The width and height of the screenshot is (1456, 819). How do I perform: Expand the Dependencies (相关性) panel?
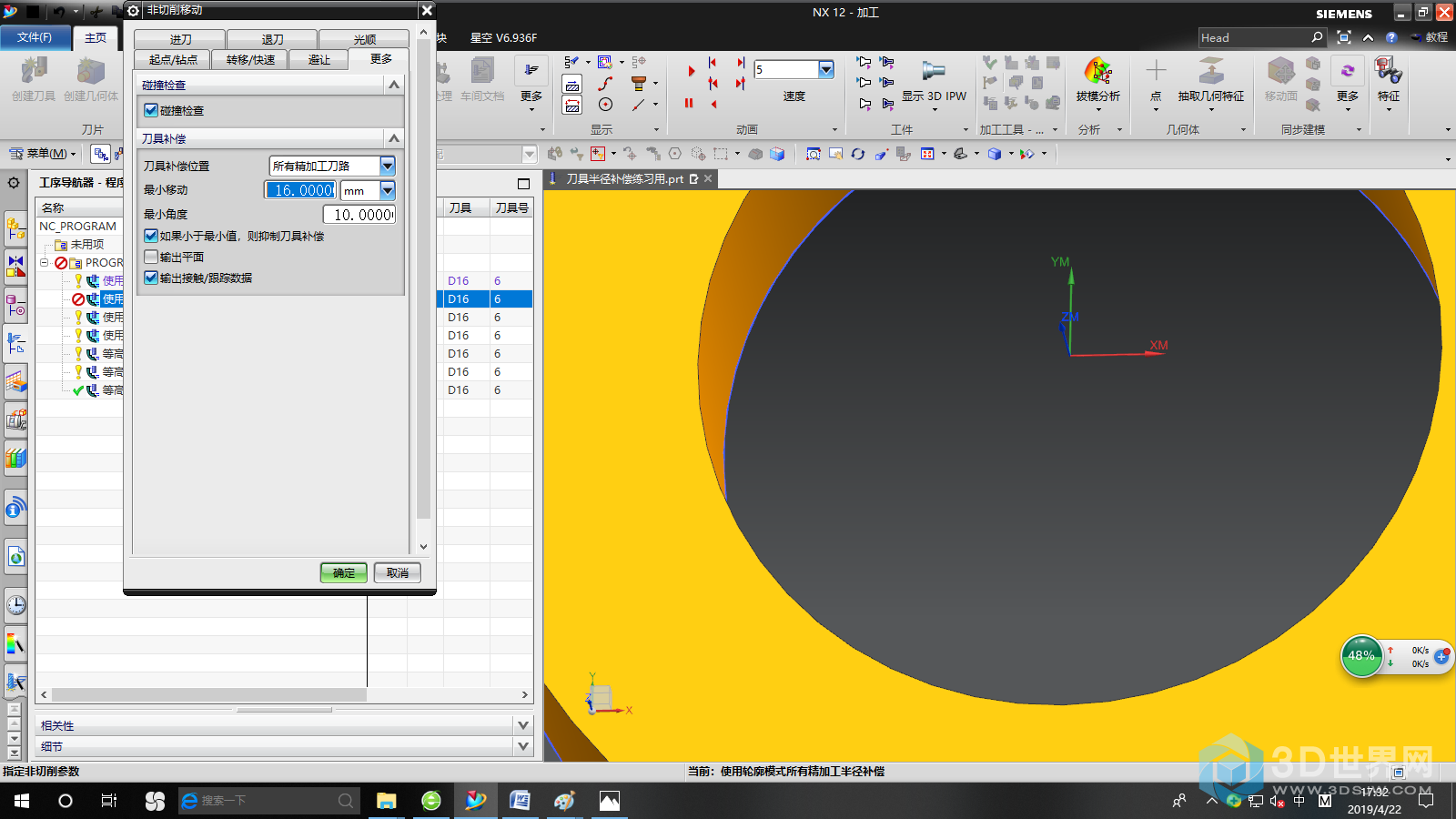pos(523,725)
